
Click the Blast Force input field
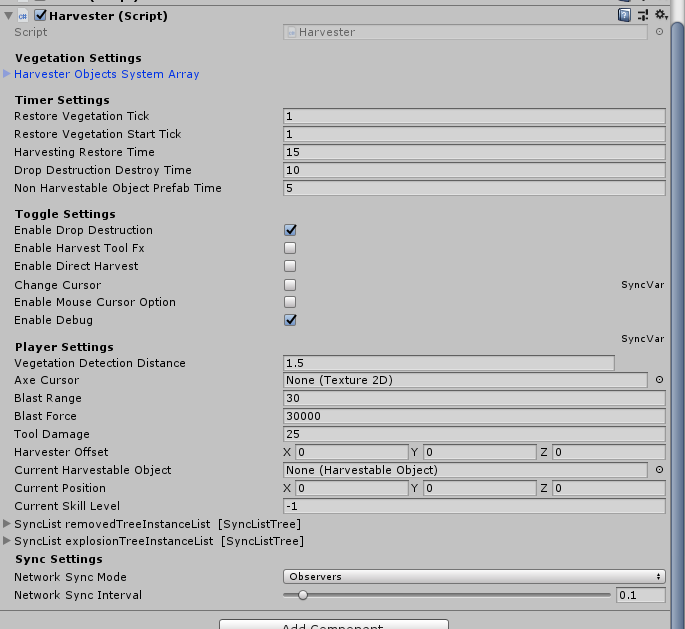click(x=474, y=416)
